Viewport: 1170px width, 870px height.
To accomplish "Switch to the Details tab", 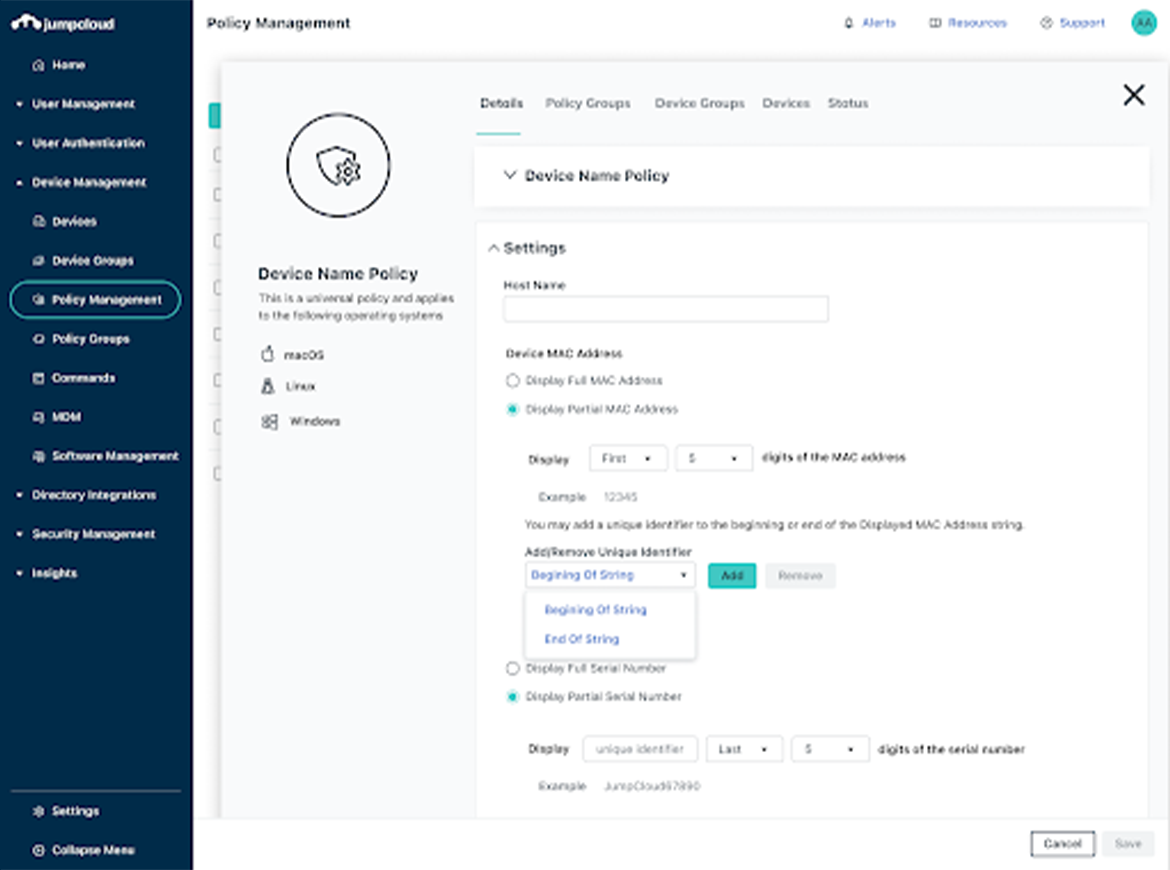I will 501,103.
